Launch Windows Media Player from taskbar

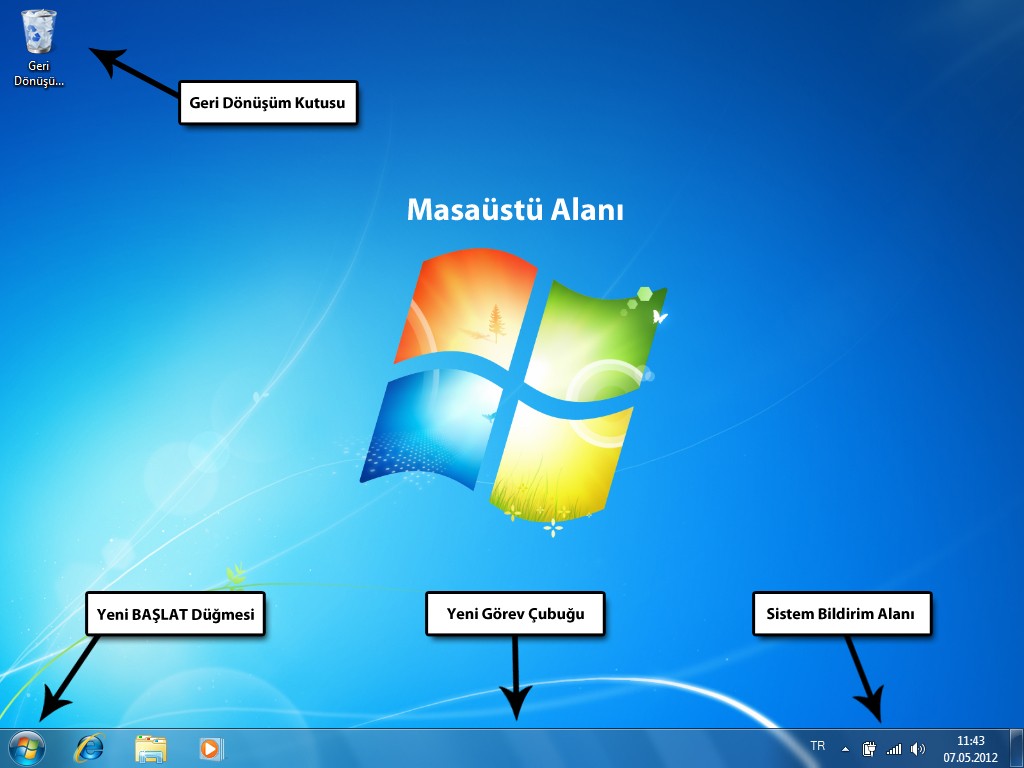pyautogui.click(x=212, y=748)
